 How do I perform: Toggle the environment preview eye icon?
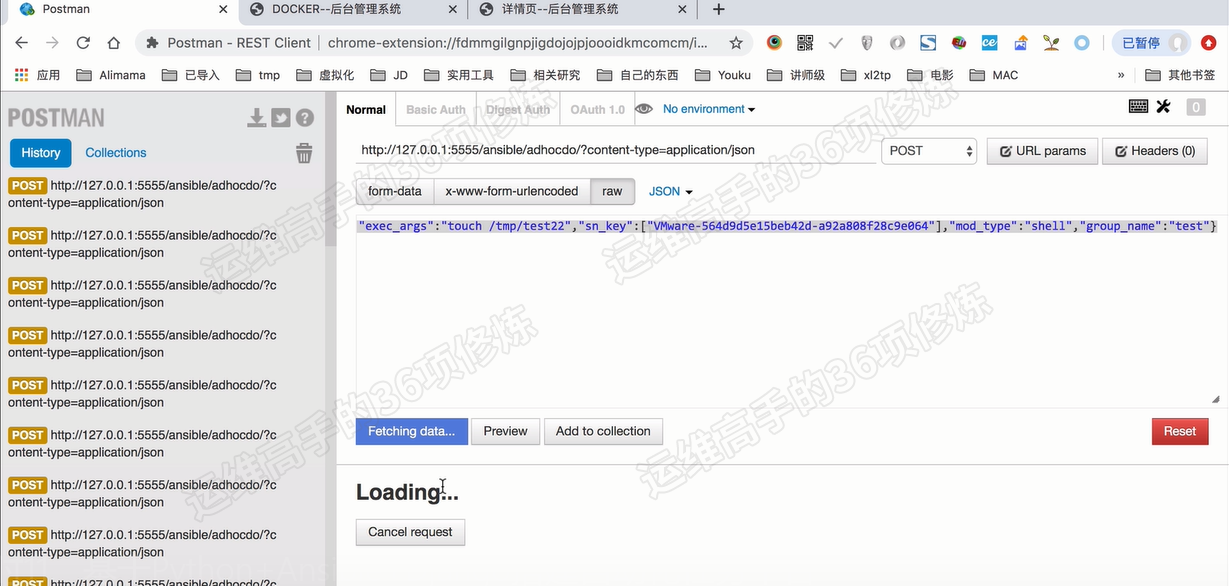(642, 108)
